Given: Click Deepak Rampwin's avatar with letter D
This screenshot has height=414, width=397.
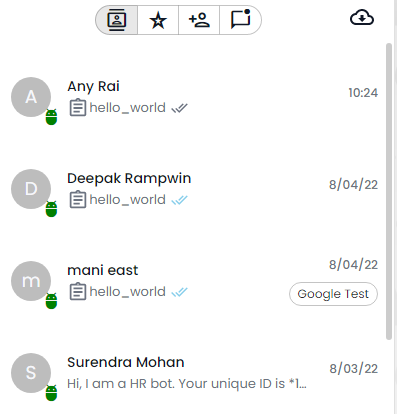Looking at the screenshot, I should [31, 189].
